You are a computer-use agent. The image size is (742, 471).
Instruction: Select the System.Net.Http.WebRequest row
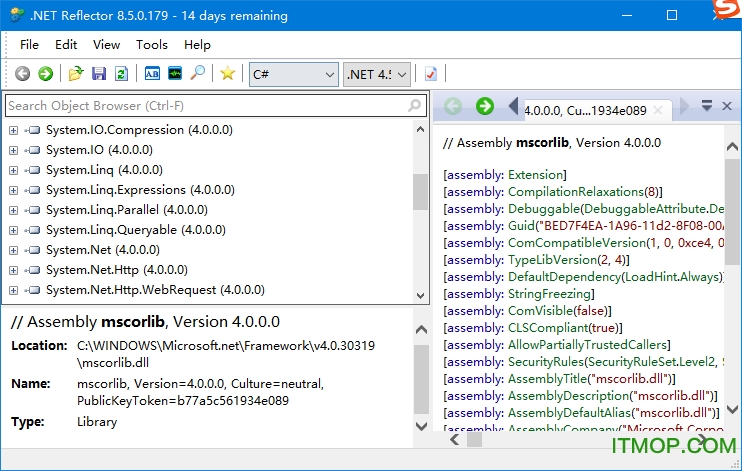coord(155,290)
